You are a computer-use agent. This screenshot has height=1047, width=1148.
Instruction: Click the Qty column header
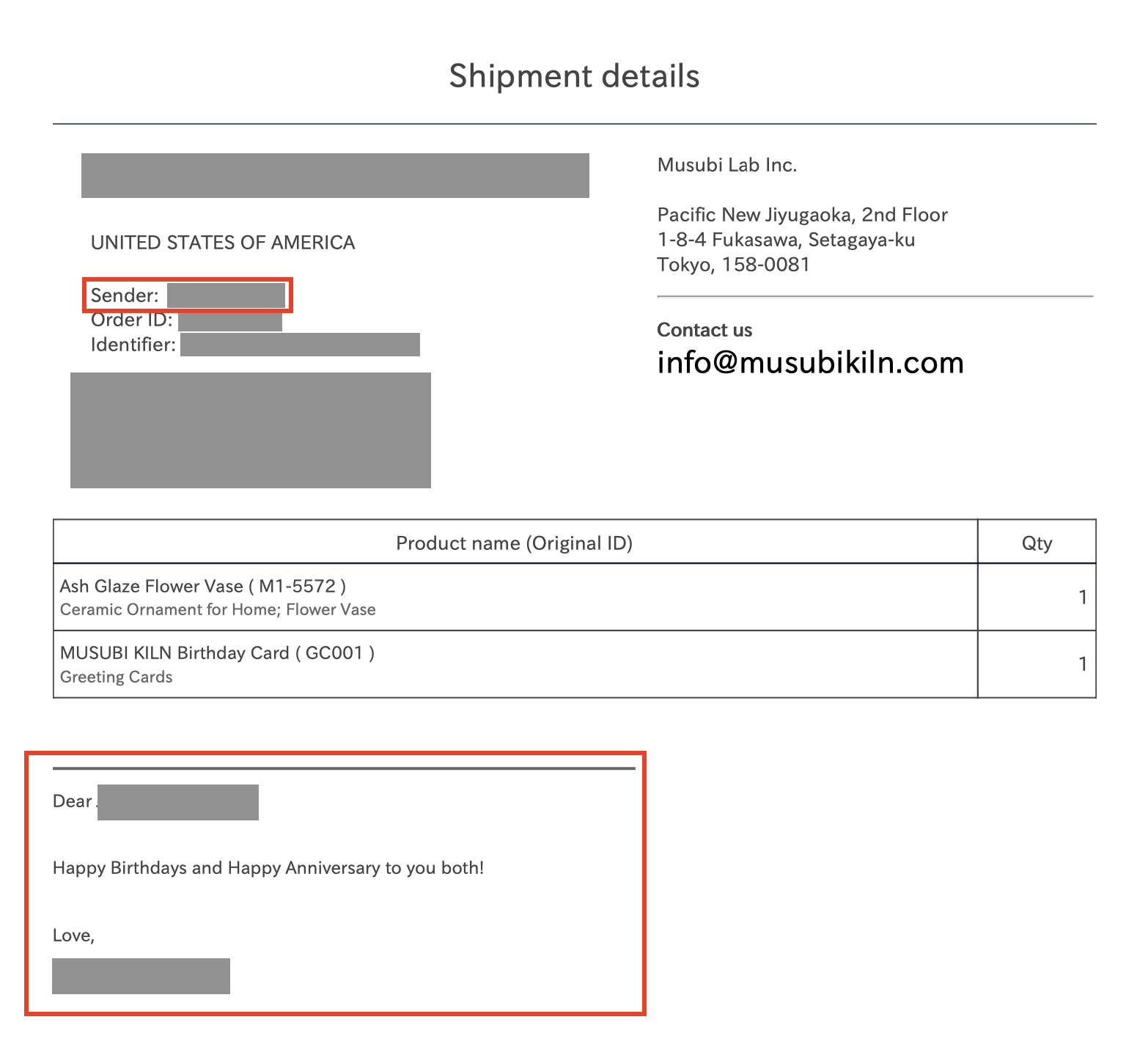click(x=1037, y=543)
